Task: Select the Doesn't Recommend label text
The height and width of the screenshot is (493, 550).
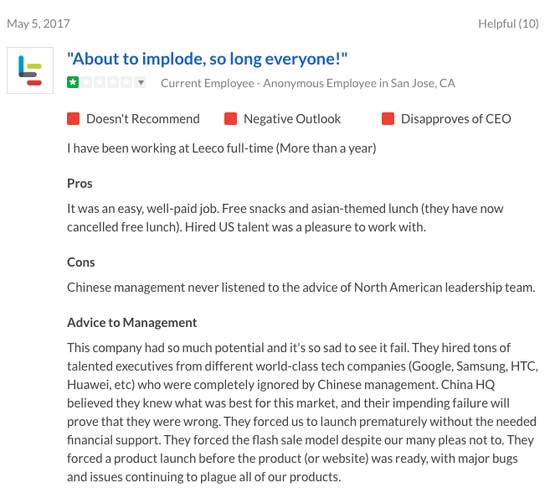Action: click(x=143, y=119)
